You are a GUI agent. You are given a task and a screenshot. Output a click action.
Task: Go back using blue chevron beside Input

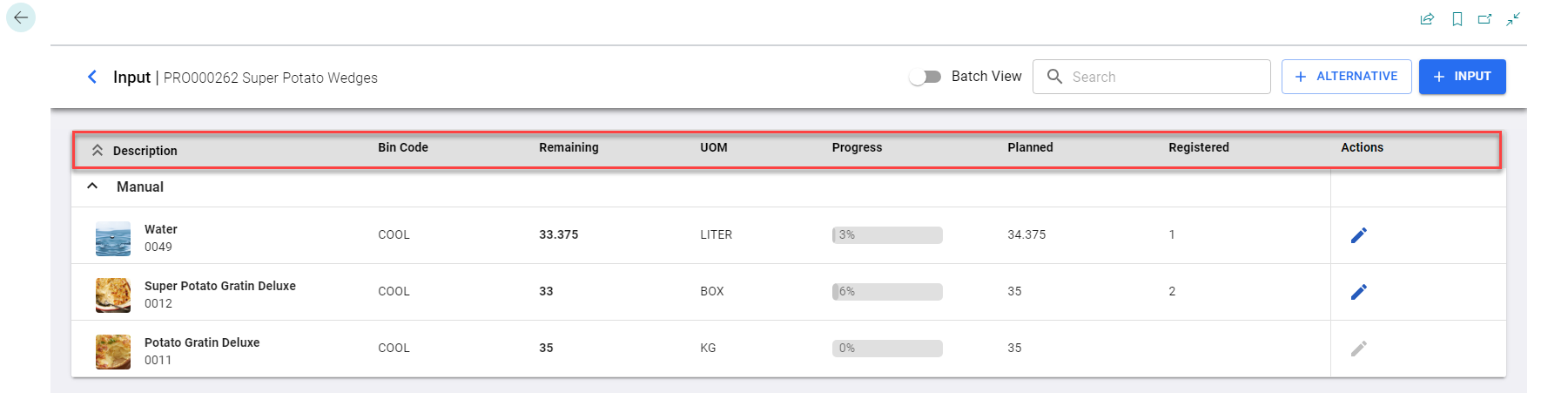[92, 77]
